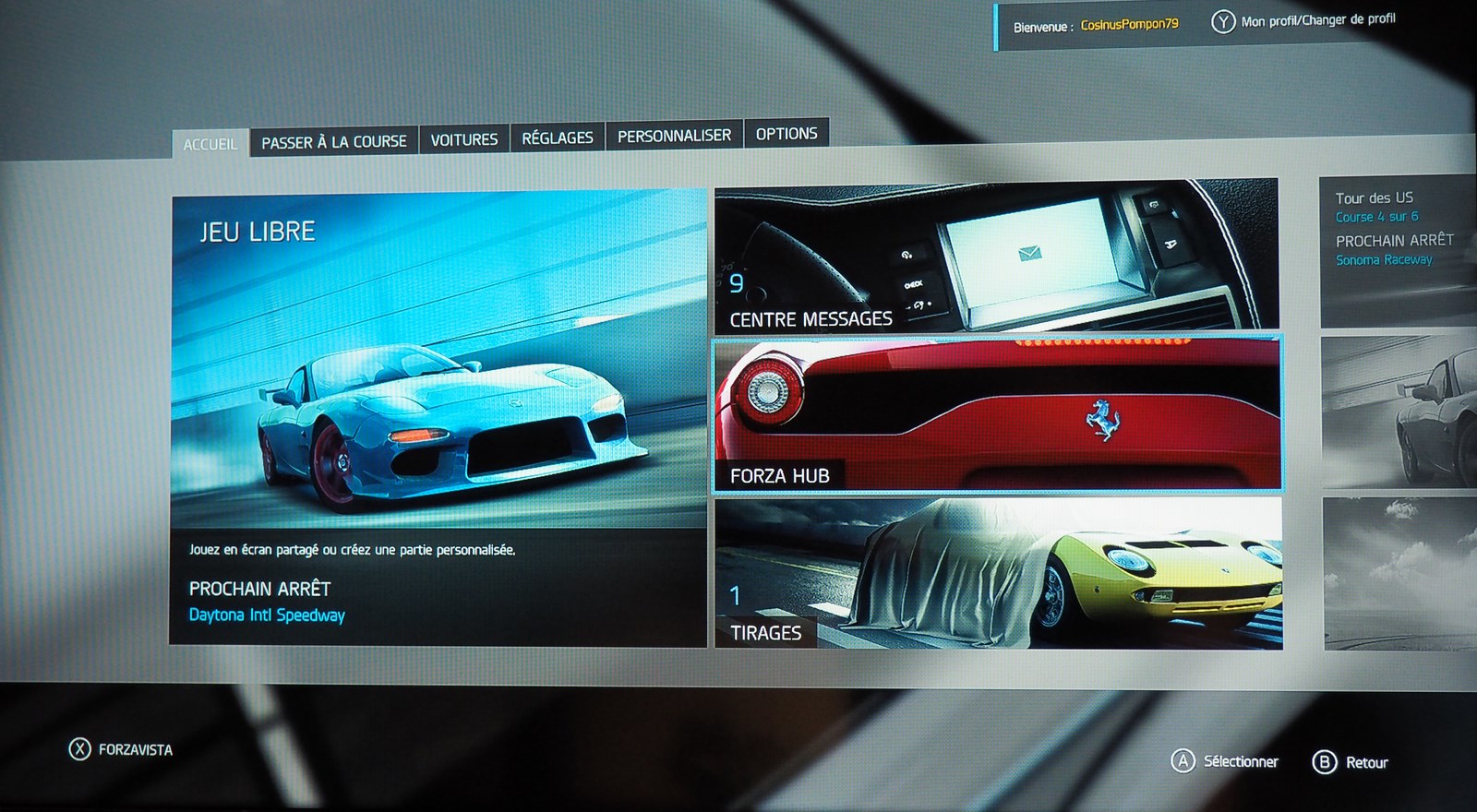1477x812 pixels.
Task: Open the PERSONNALISER tab
Action: 674,136
